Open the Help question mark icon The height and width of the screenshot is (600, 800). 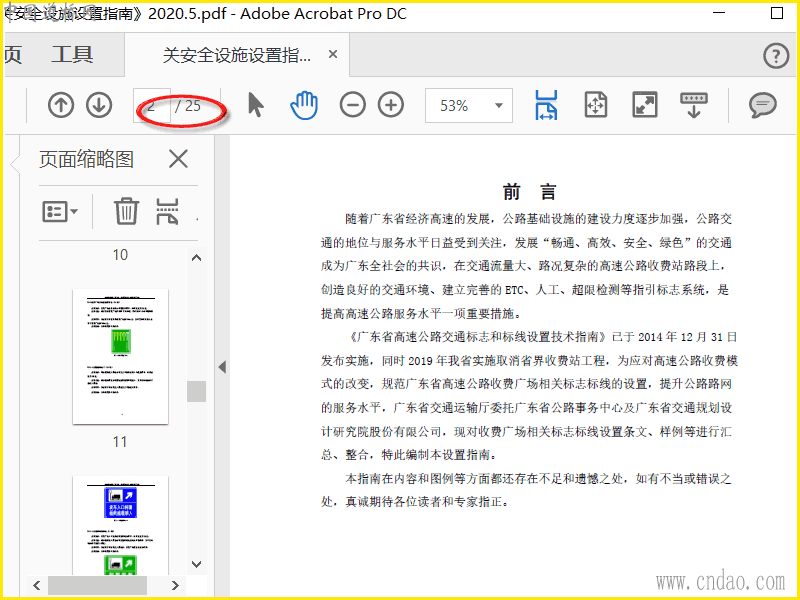776,55
